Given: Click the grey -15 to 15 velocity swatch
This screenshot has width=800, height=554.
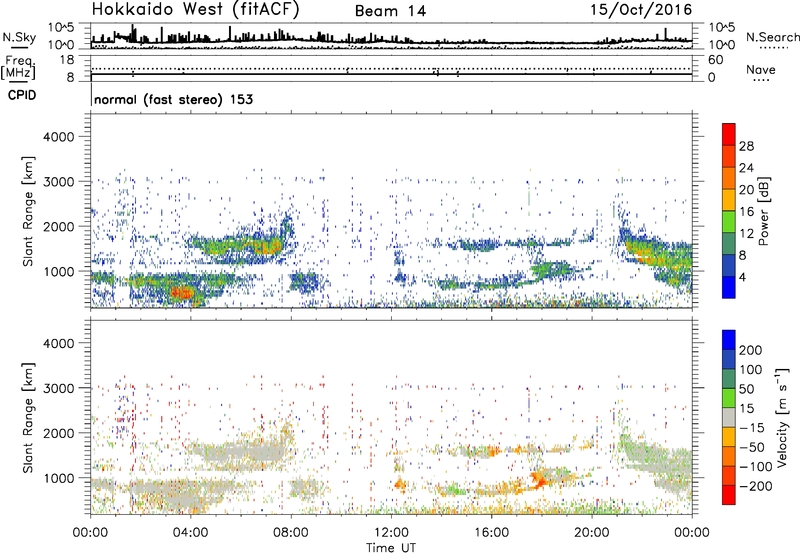Looking at the screenshot, I should [x=729, y=417].
